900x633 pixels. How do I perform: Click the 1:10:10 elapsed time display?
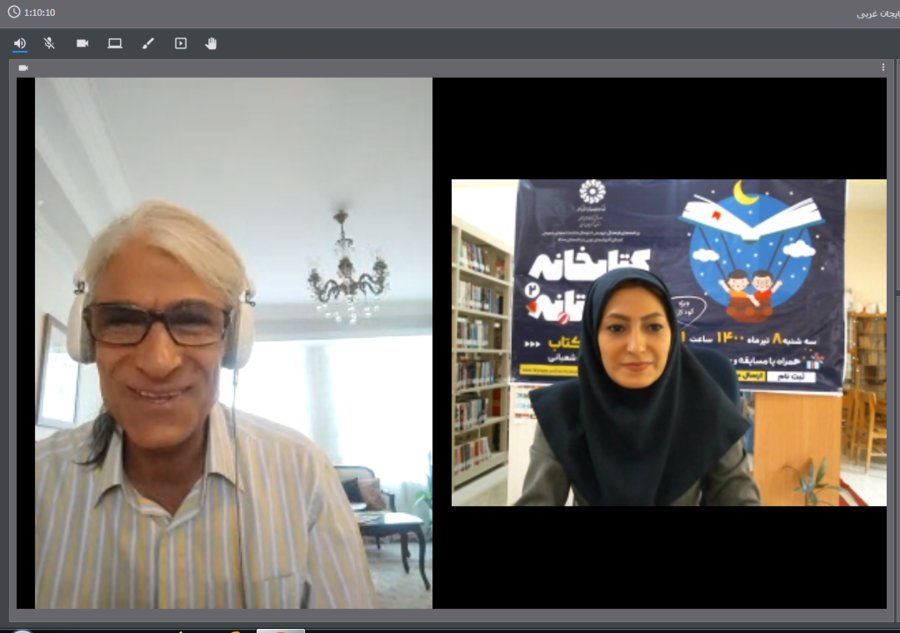(x=40, y=13)
